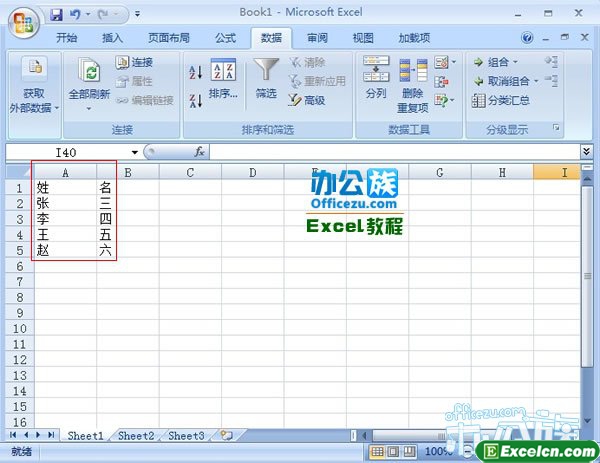Refresh all connections with 全部刷新
This screenshot has height=463, width=600.
pos(89,77)
